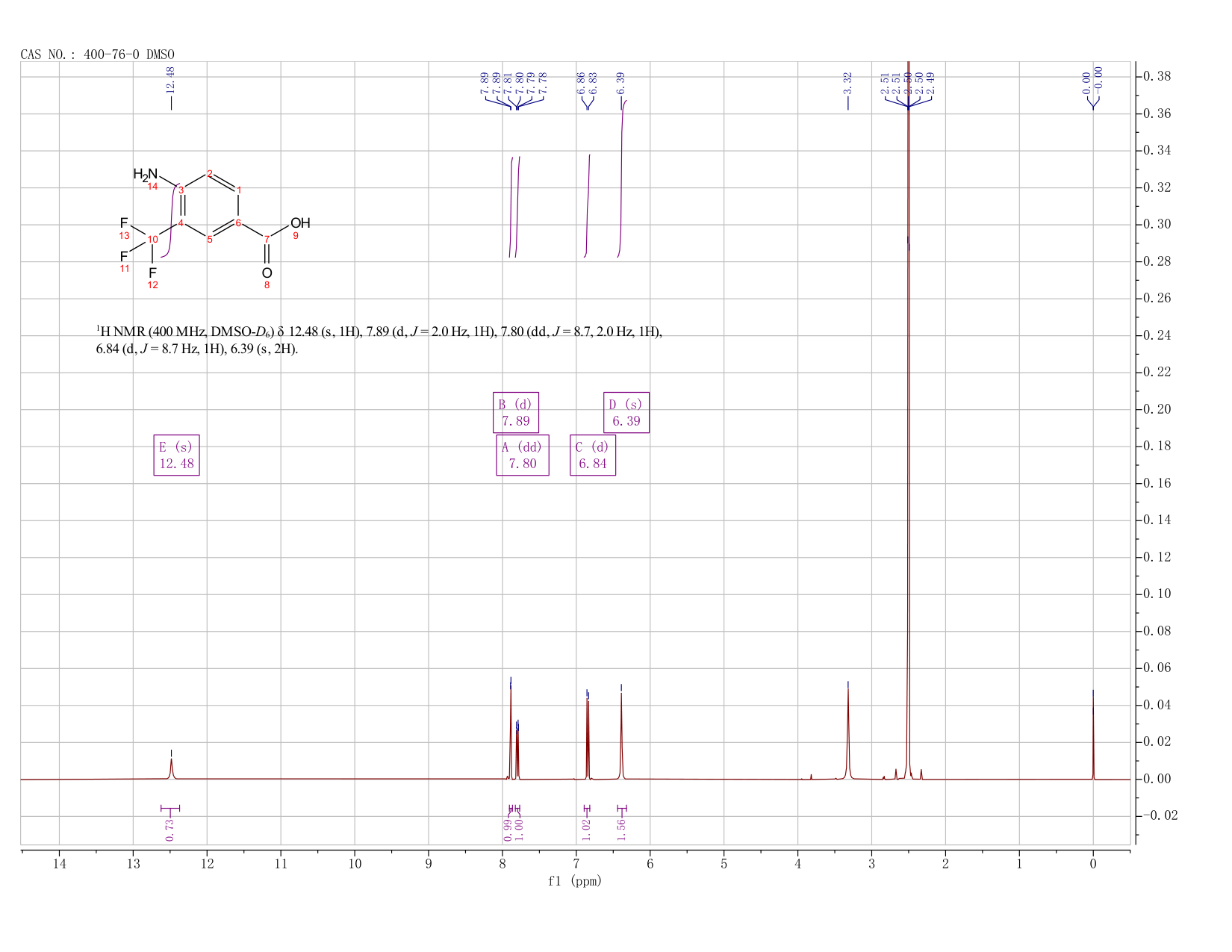This screenshot has width=1232, height=952.
Task: Click the 12.48 peak label at top
Action: pyautogui.click(x=170, y=80)
